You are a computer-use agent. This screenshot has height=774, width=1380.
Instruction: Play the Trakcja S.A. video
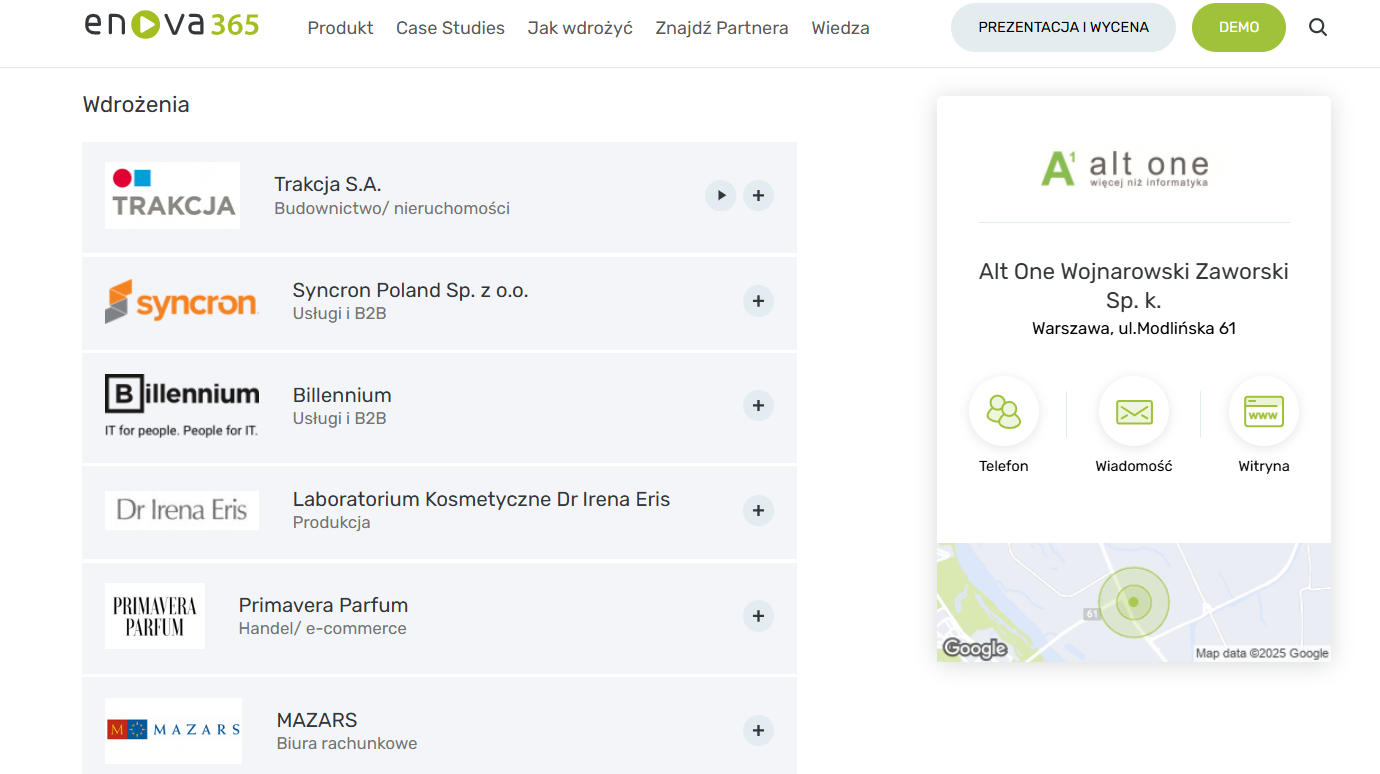tap(720, 195)
